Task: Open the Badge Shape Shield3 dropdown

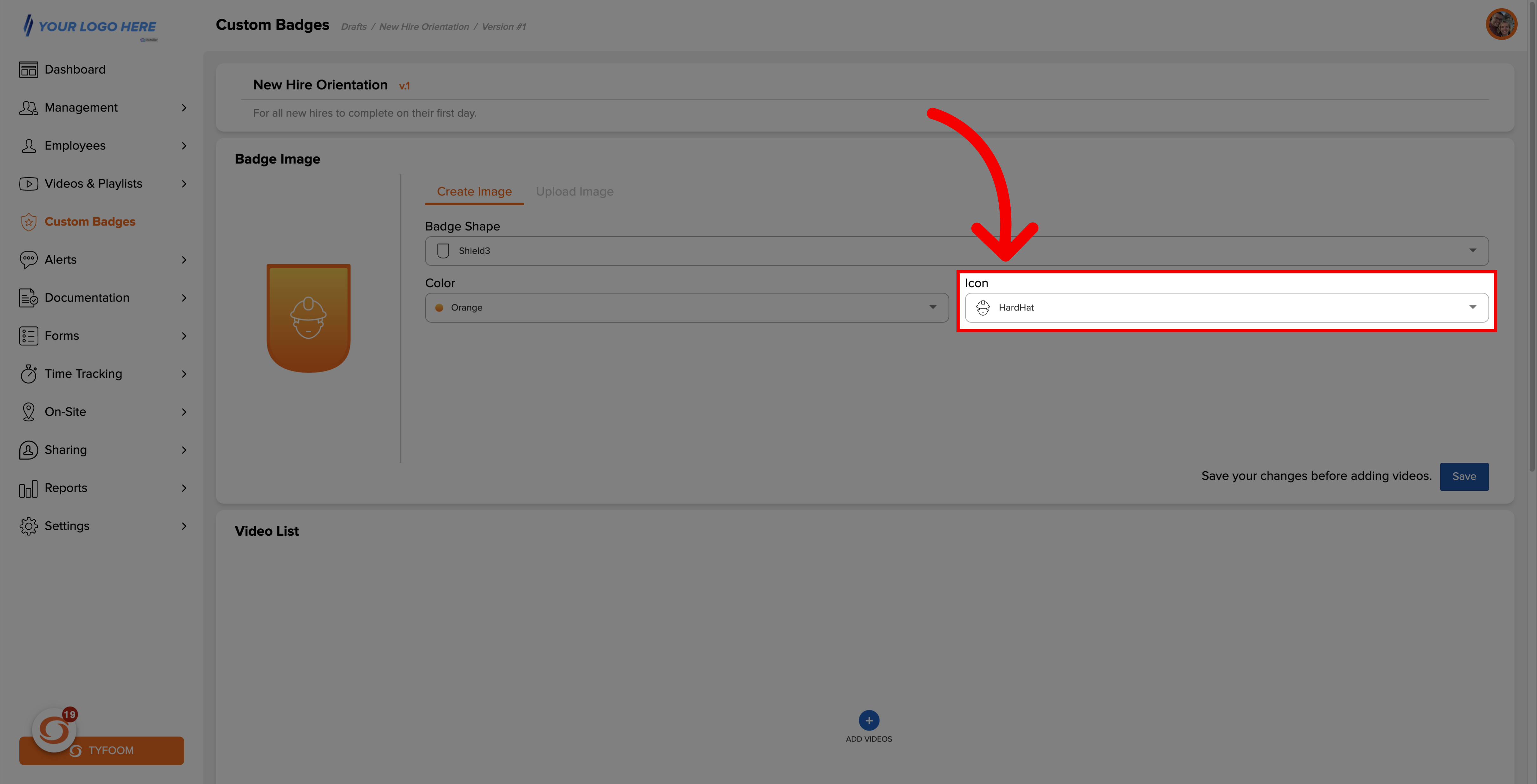Action: [x=956, y=251]
